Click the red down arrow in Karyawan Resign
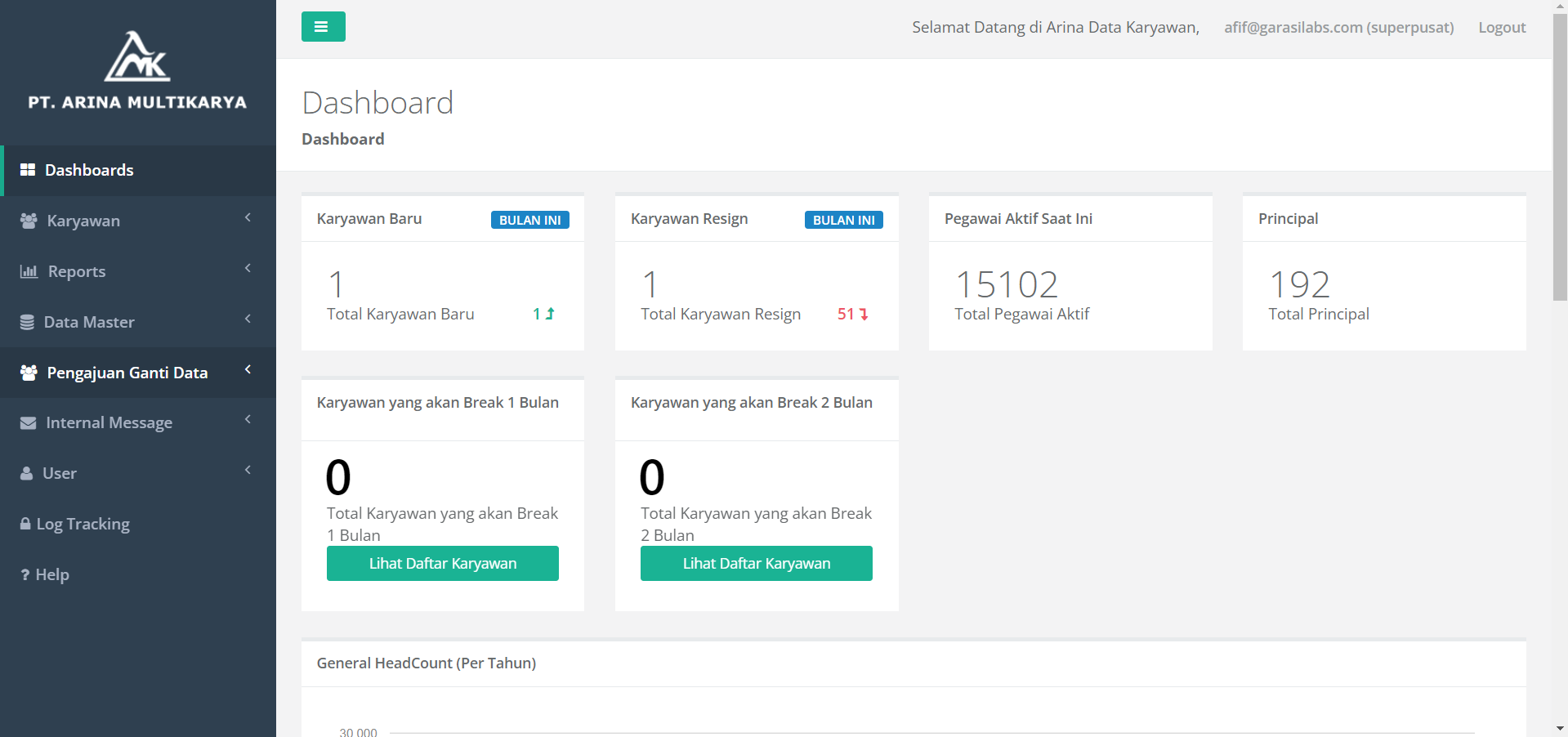1568x737 pixels. click(864, 314)
